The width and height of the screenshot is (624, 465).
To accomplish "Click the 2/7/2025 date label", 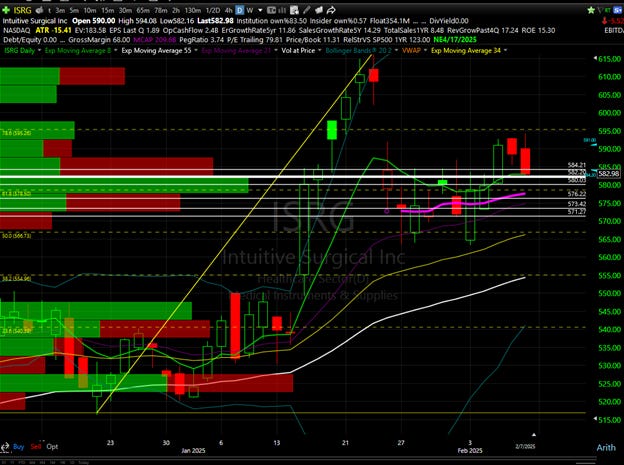I will pyautogui.click(x=525, y=446).
